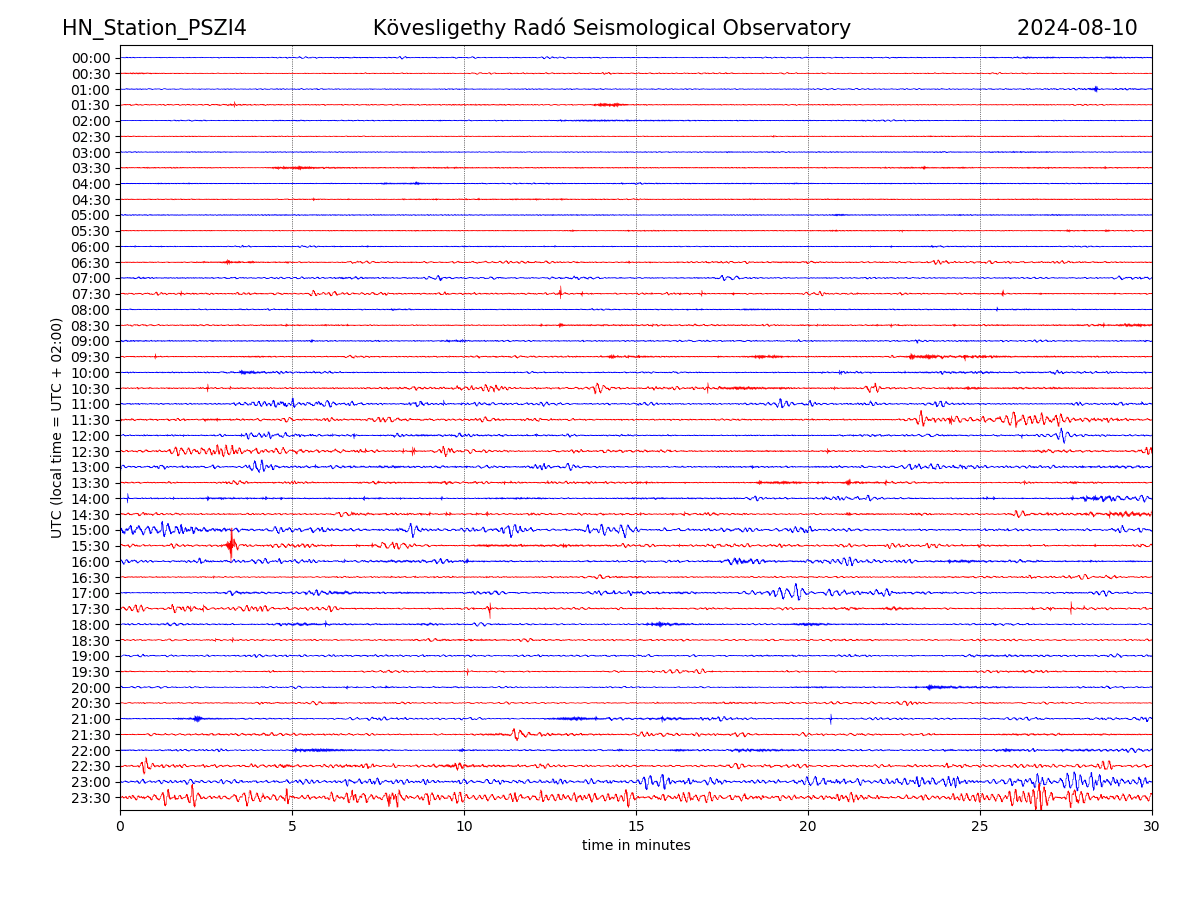Click the large red spike on 15:30 trace

[232, 545]
